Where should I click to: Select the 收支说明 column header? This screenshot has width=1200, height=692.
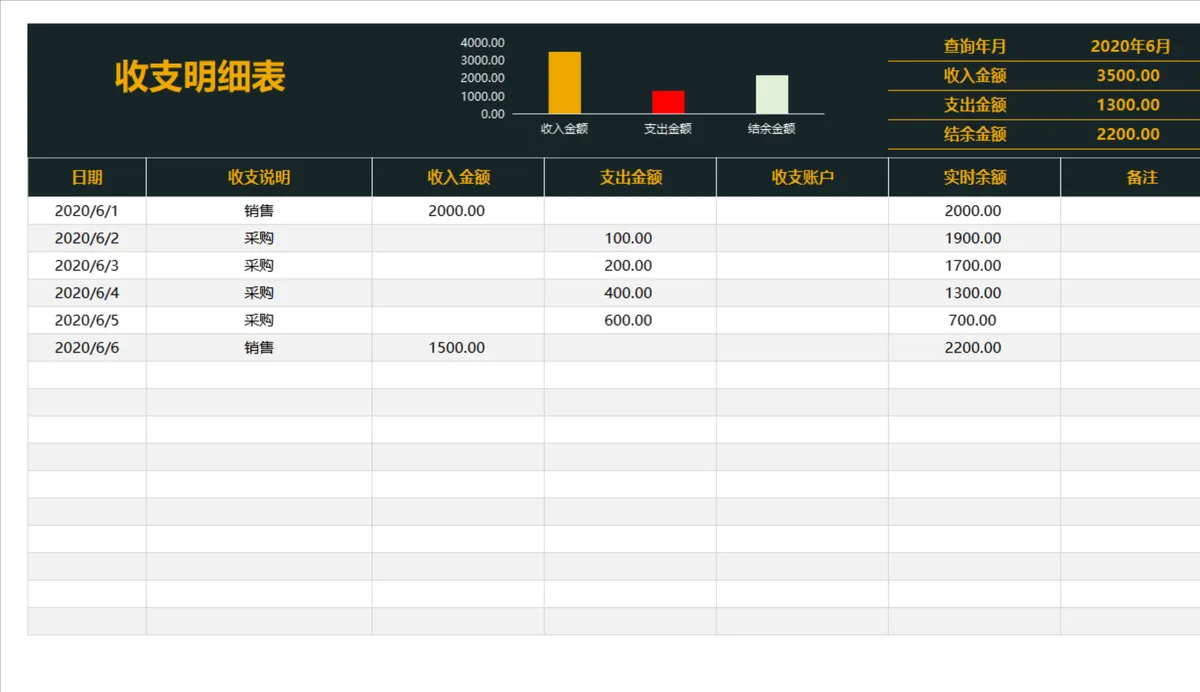[x=259, y=177]
